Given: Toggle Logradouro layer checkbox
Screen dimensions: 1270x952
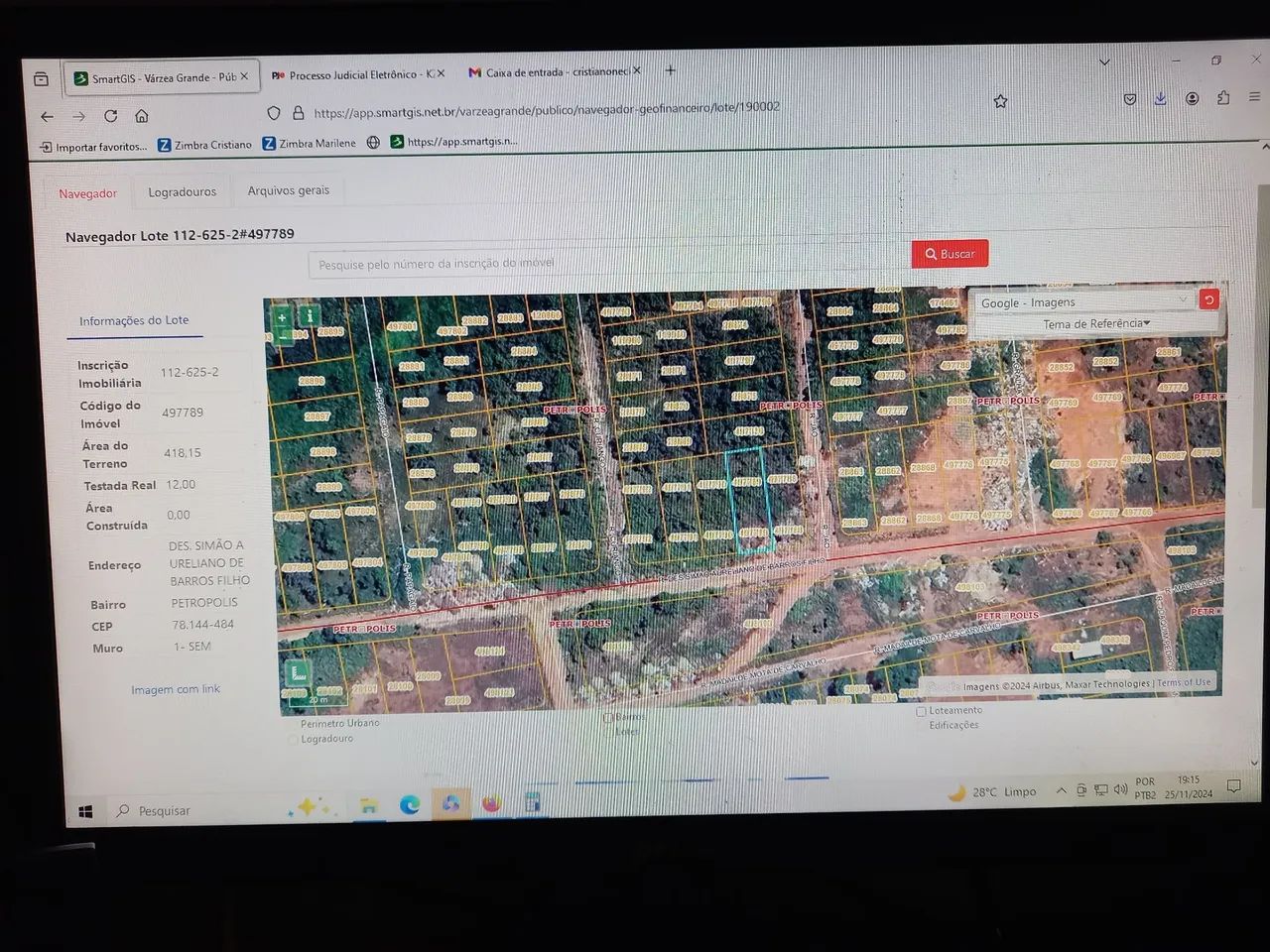Looking at the screenshot, I should (x=294, y=740).
